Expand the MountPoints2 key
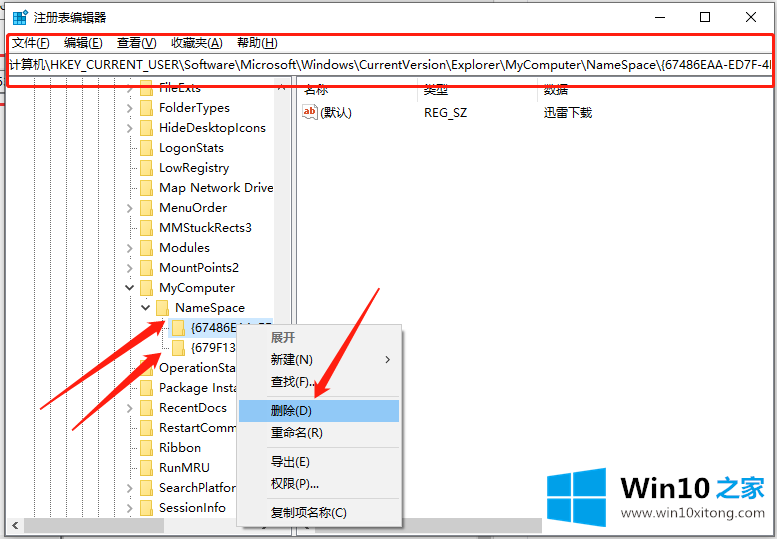The image size is (777, 539). click(x=130, y=268)
